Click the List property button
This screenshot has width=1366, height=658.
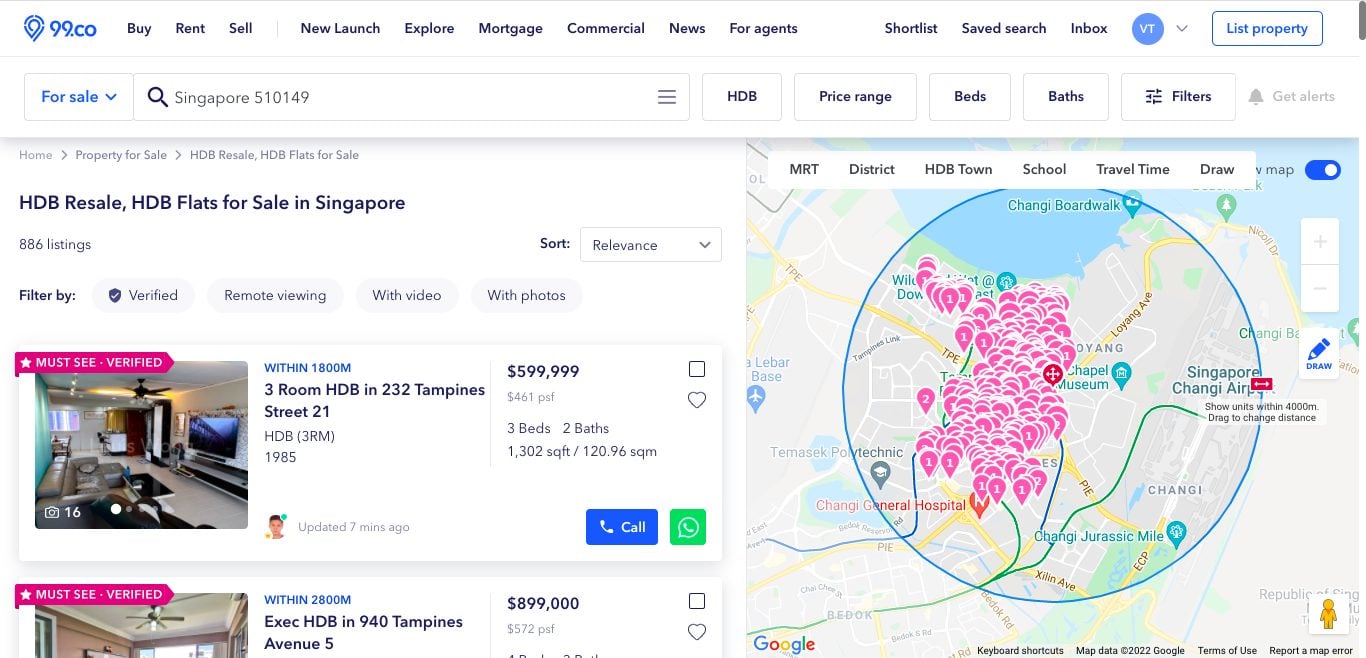click(1267, 28)
